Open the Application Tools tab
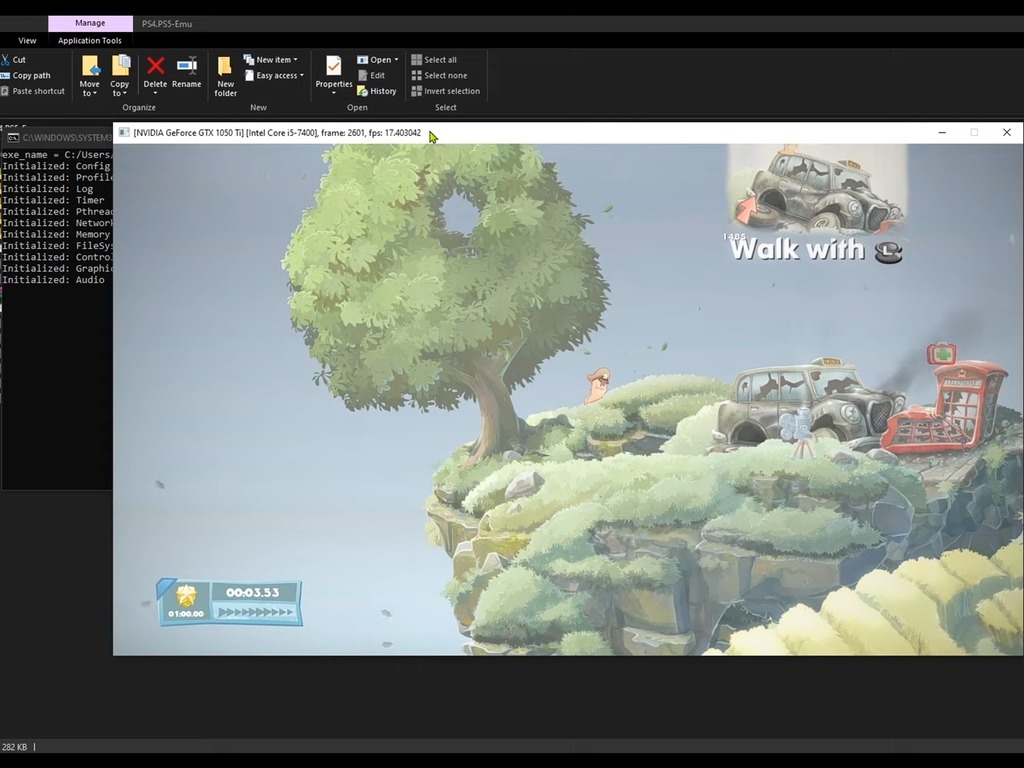Viewport: 1024px width, 768px height. click(x=89, y=40)
